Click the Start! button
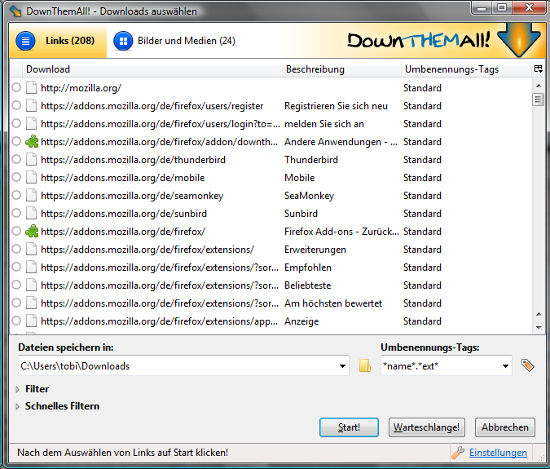The height and width of the screenshot is (469, 550). pos(349,427)
